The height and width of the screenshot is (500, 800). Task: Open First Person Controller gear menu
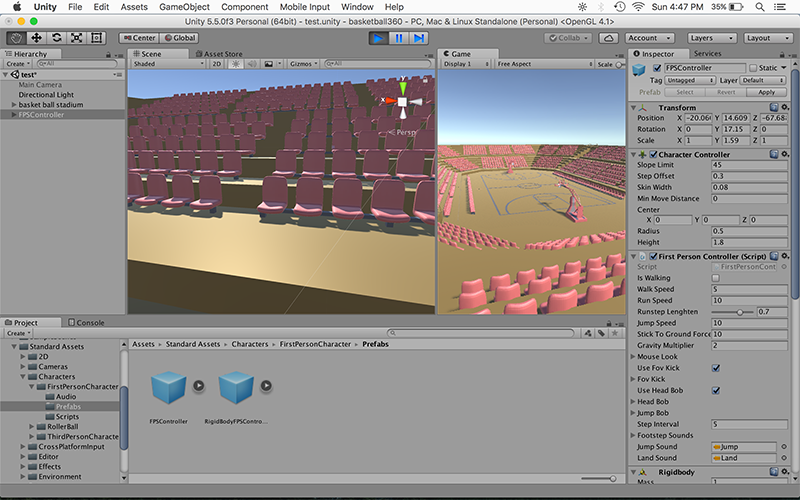[785, 256]
